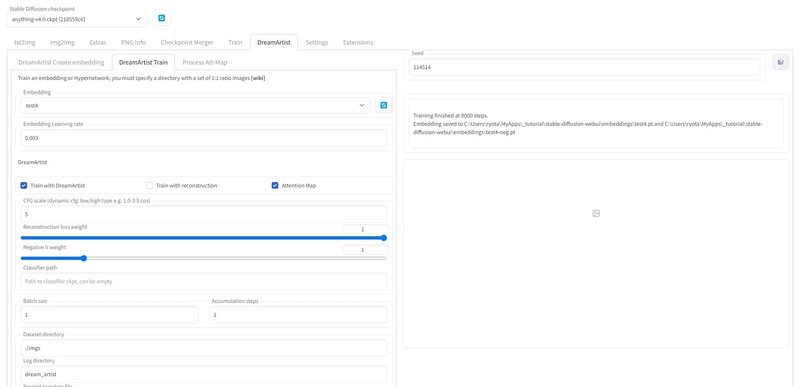Open the Train tab

[235, 42]
